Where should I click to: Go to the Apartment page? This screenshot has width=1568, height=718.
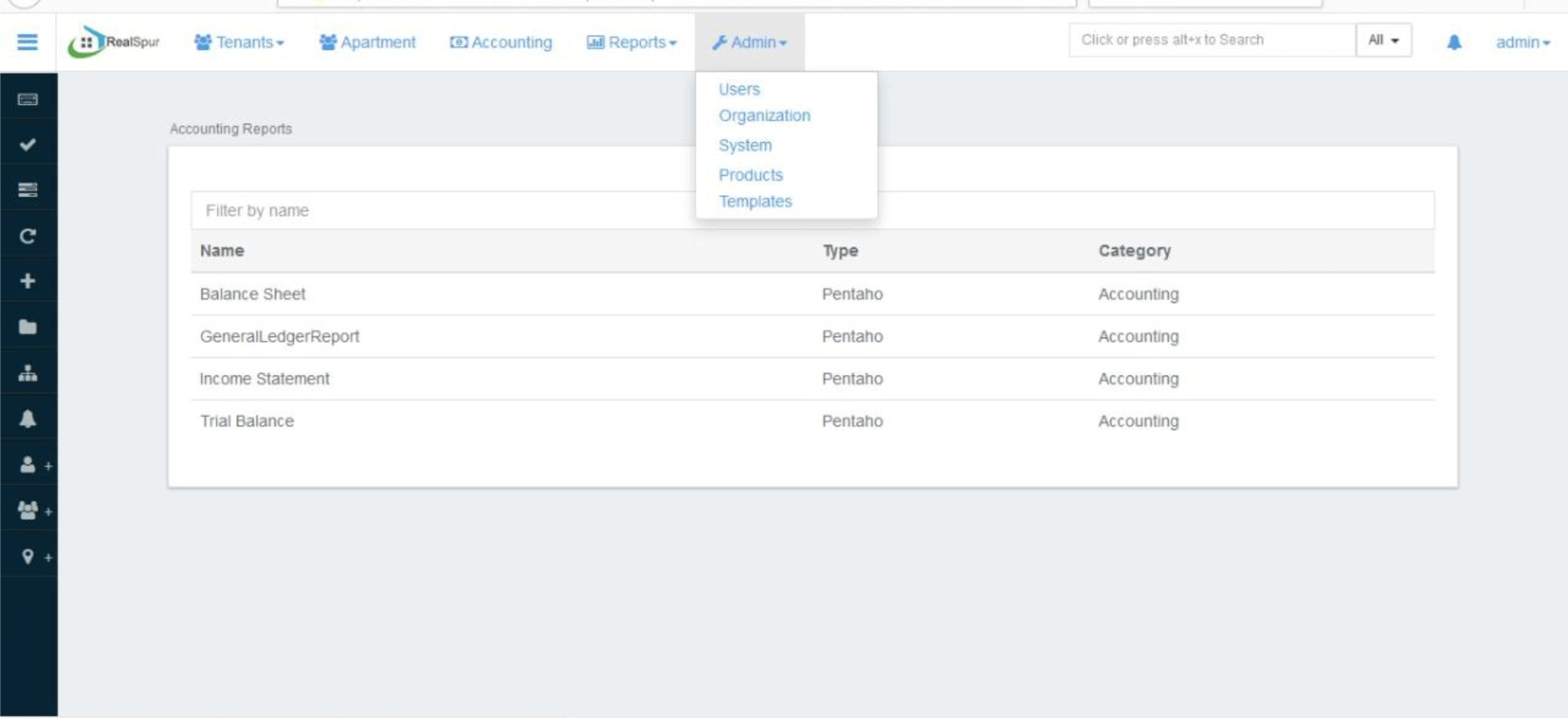tap(367, 42)
